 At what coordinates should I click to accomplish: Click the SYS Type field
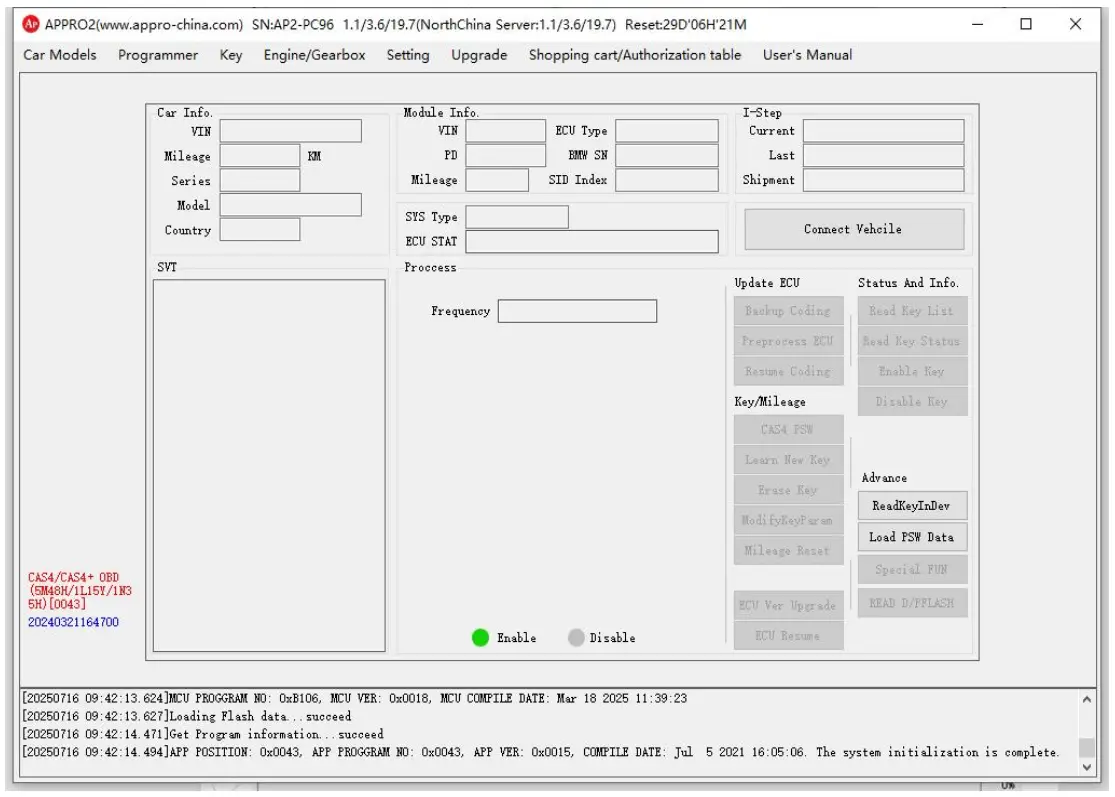517,217
